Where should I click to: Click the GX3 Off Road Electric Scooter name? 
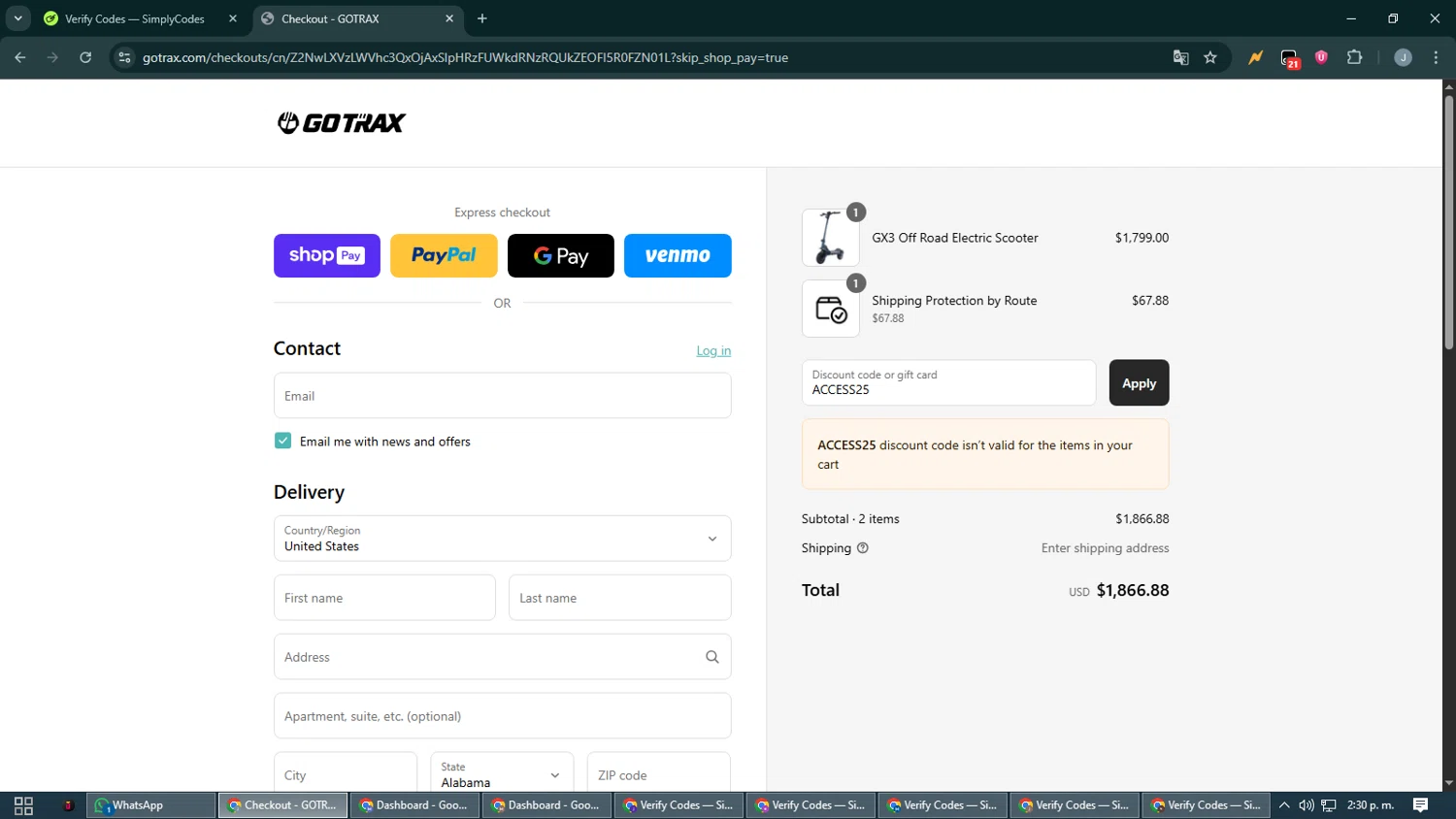tap(955, 238)
